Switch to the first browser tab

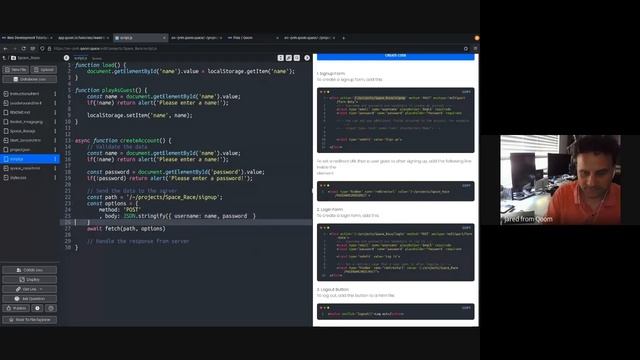27,38
